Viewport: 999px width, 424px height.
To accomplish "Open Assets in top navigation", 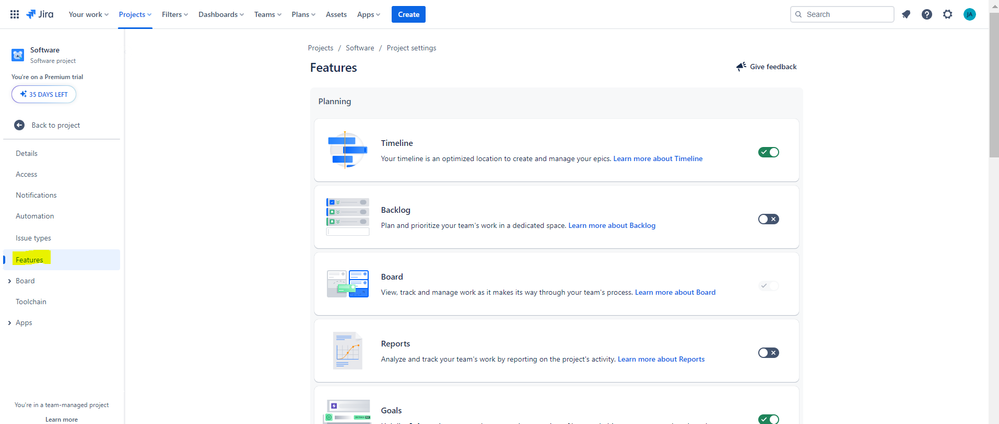I will click(x=336, y=14).
